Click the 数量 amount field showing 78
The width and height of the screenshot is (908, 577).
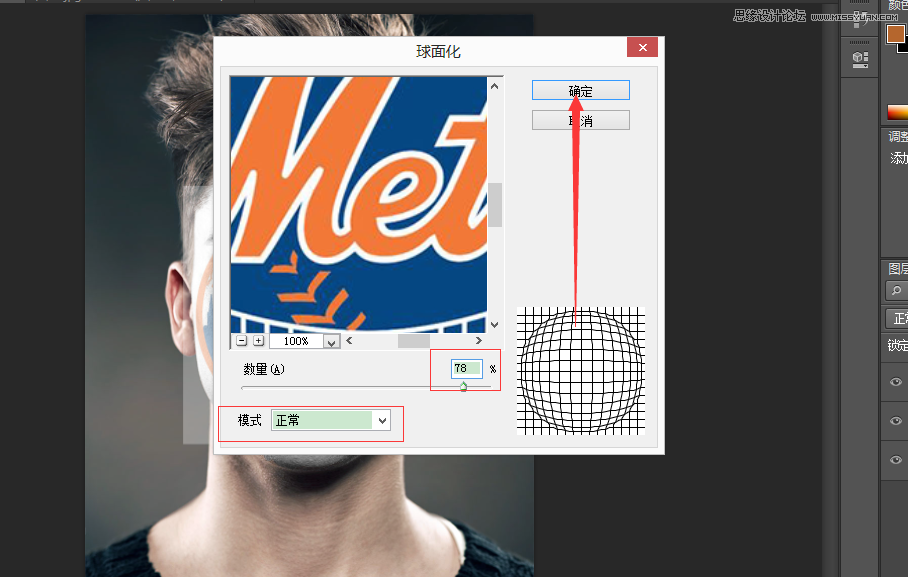pos(467,368)
